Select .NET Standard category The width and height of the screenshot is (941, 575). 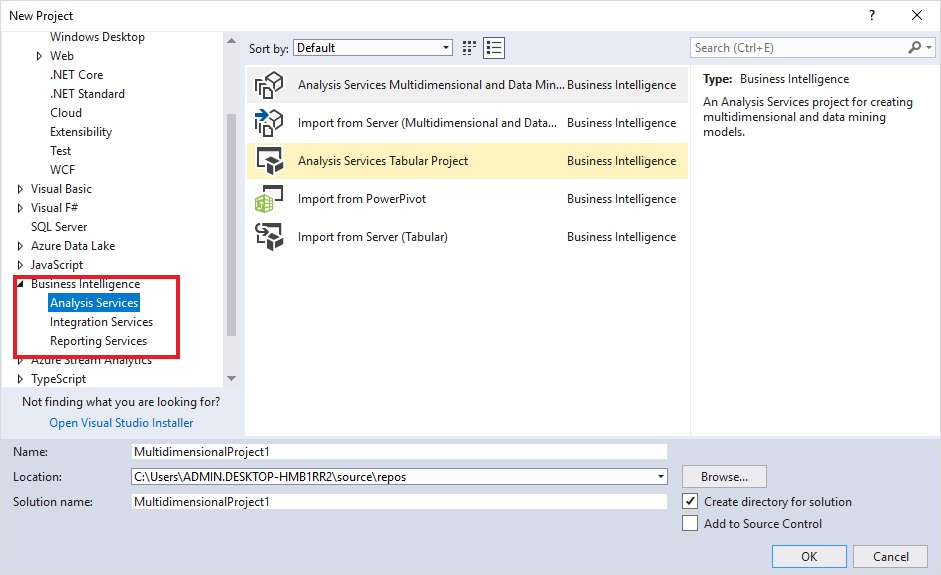(x=88, y=94)
